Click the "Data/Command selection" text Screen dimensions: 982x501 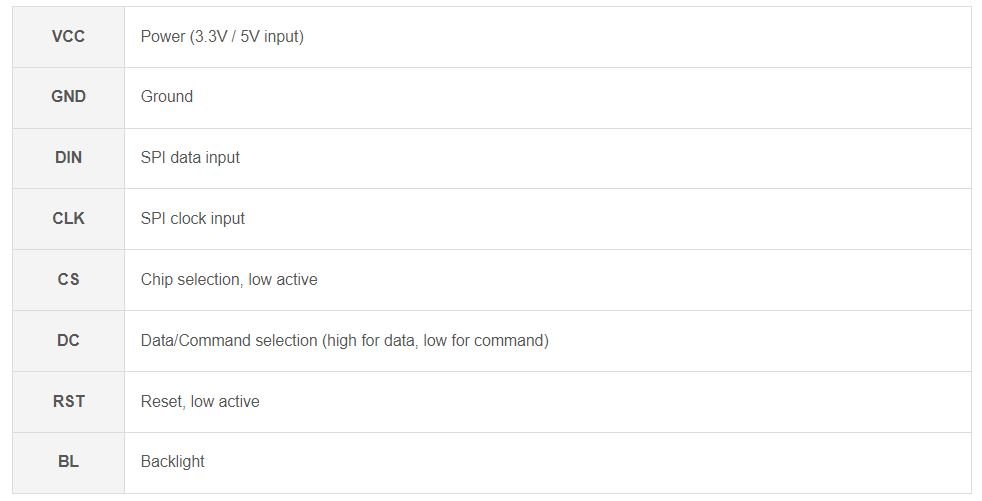pos(229,341)
